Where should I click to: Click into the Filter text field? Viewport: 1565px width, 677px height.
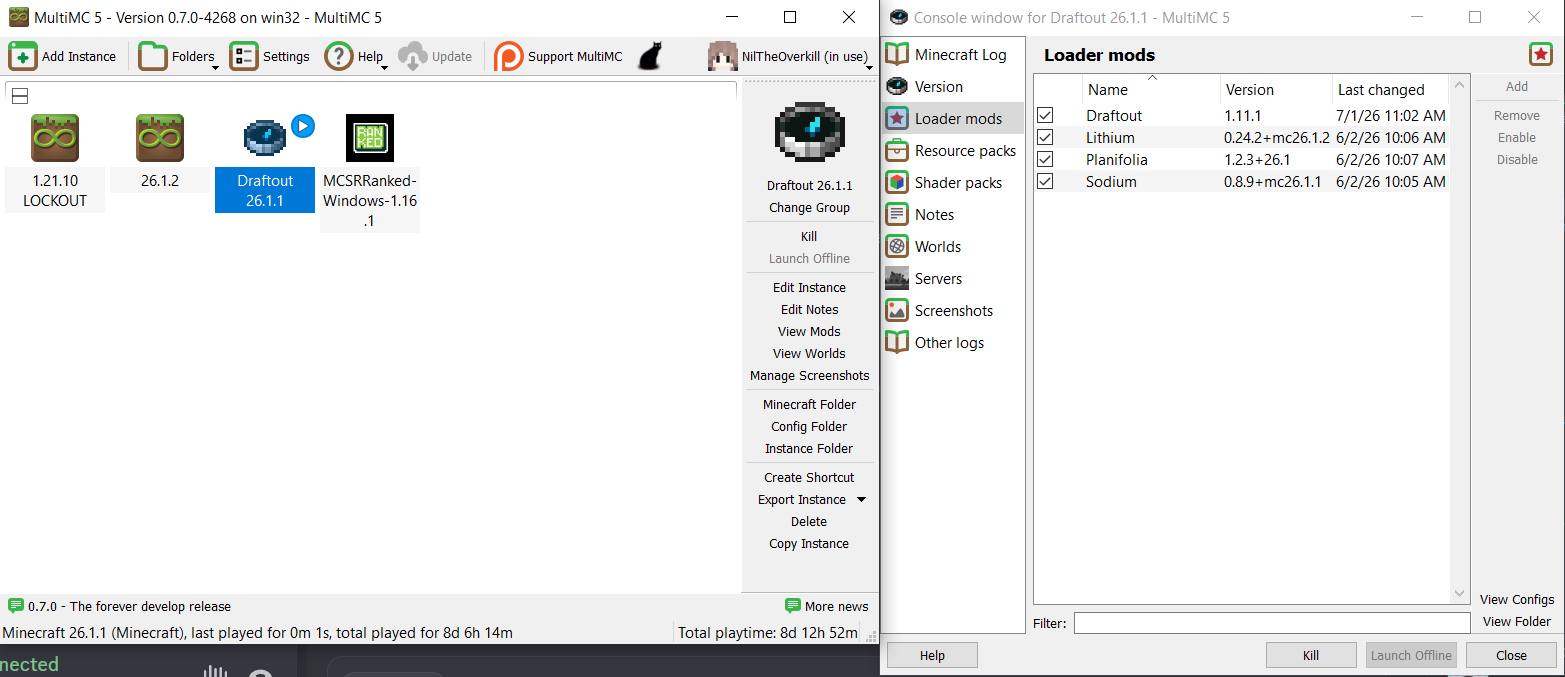tap(1272, 623)
